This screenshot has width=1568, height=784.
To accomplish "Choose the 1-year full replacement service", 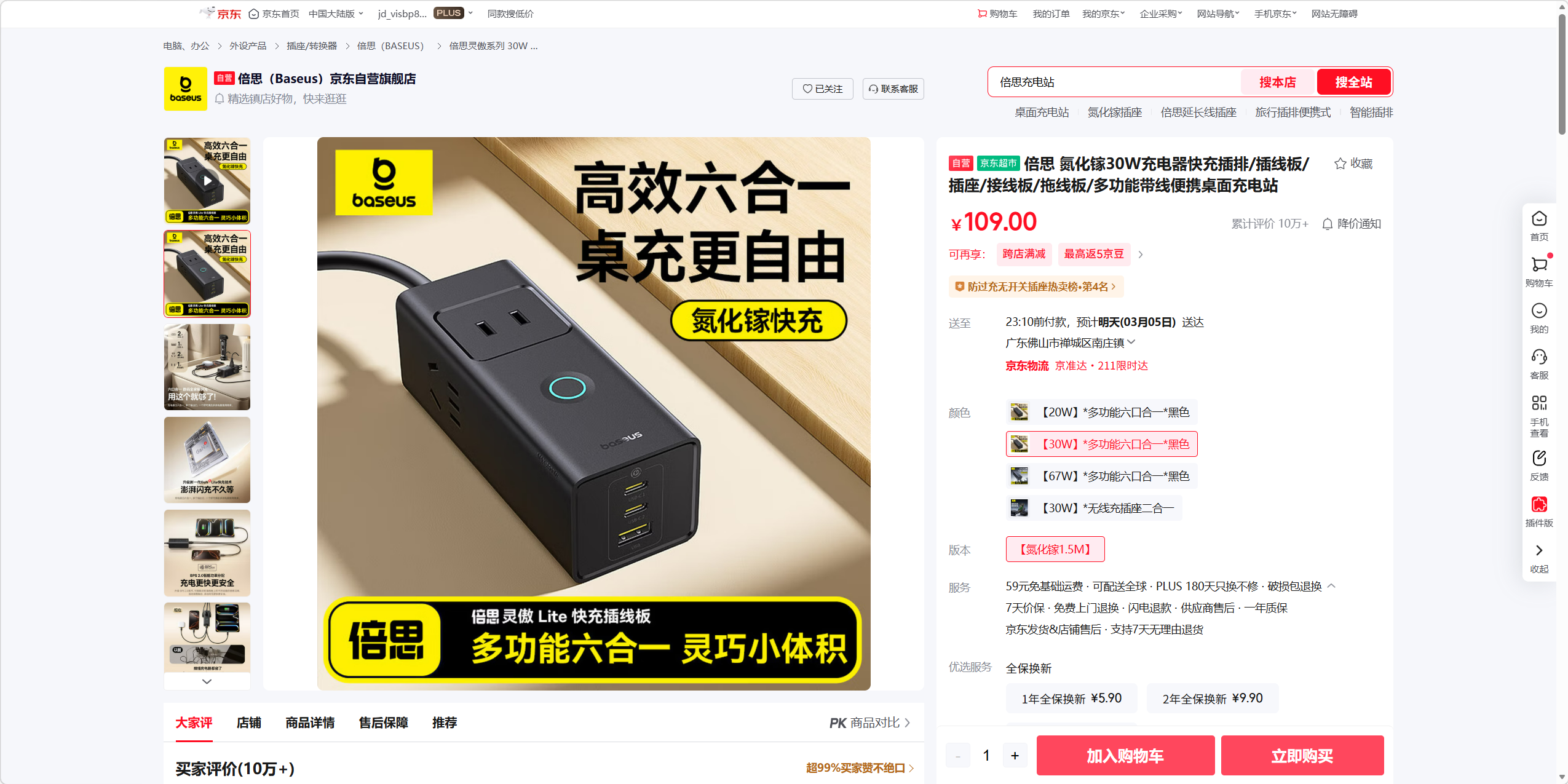I will pyautogui.click(x=1071, y=699).
